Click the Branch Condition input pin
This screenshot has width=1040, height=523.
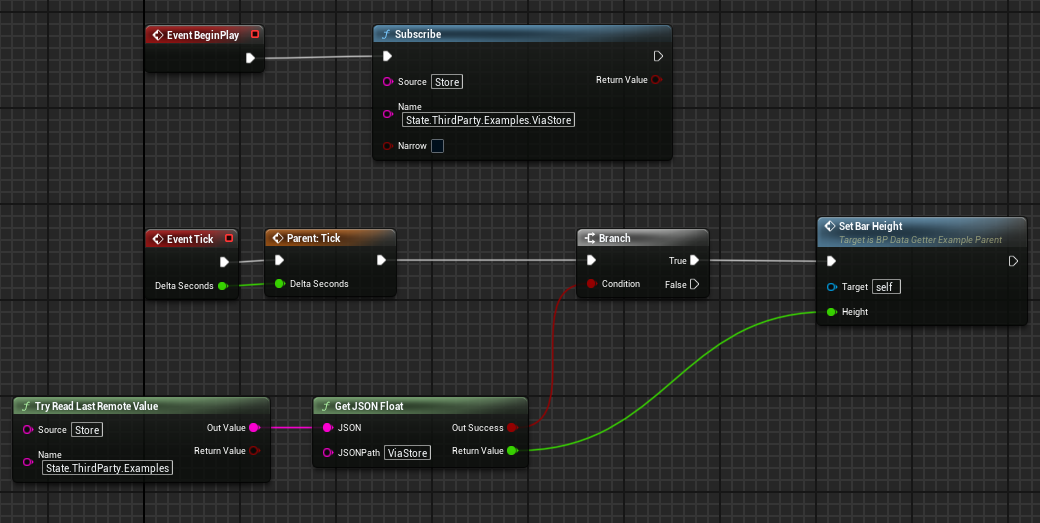592,284
